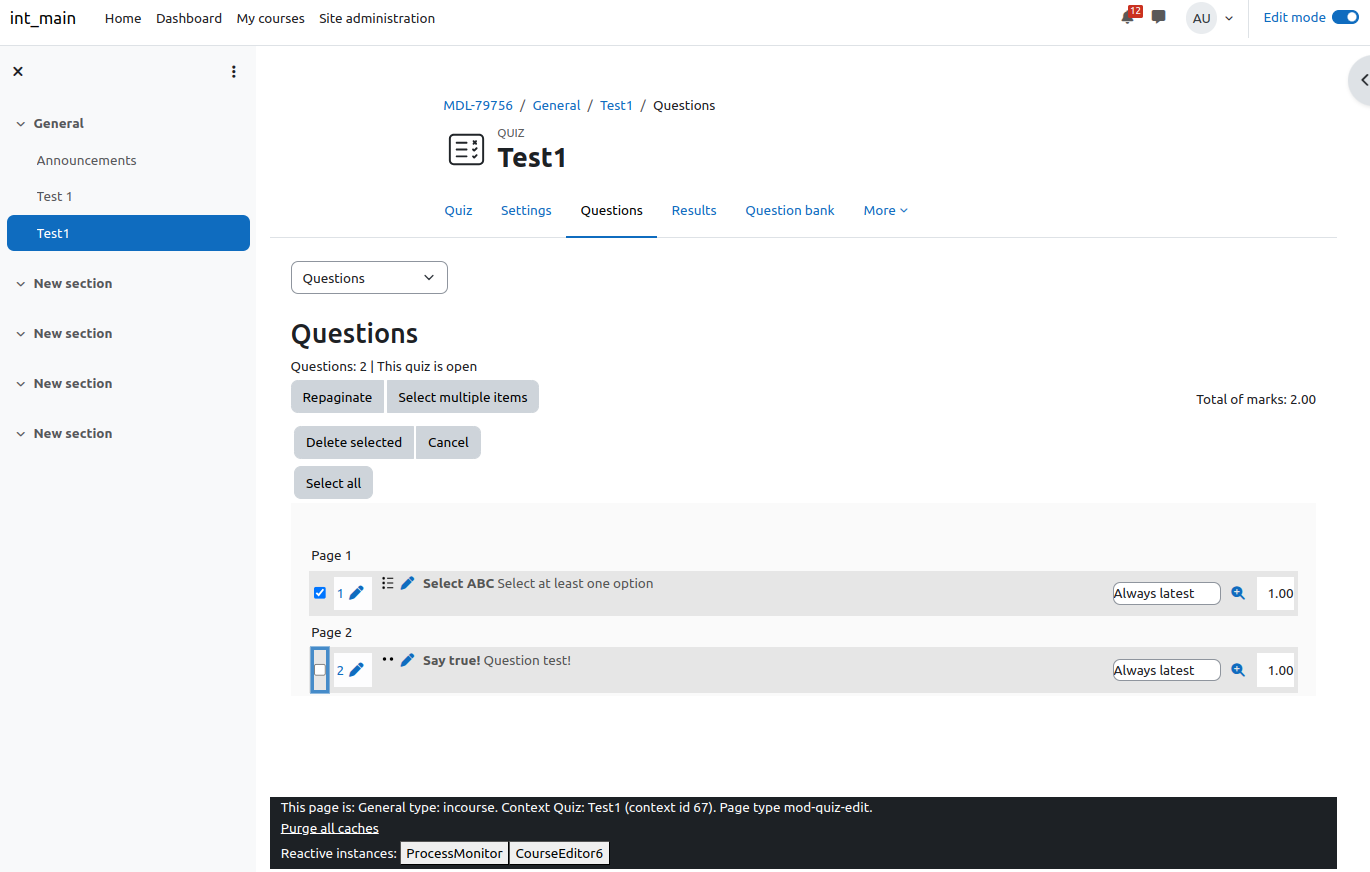The height and width of the screenshot is (872, 1370).
Task: Open General breadcrumb link
Action: tap(556, 105)
